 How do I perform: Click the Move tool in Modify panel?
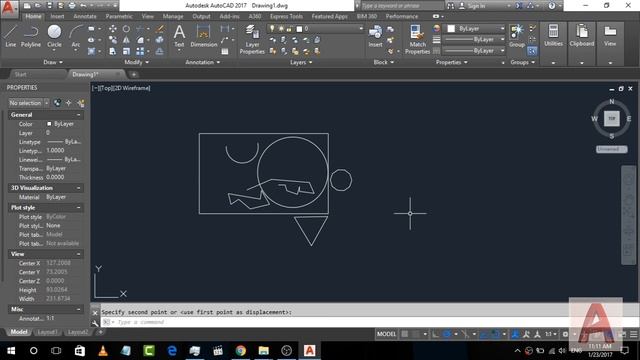tap(113, 29)
